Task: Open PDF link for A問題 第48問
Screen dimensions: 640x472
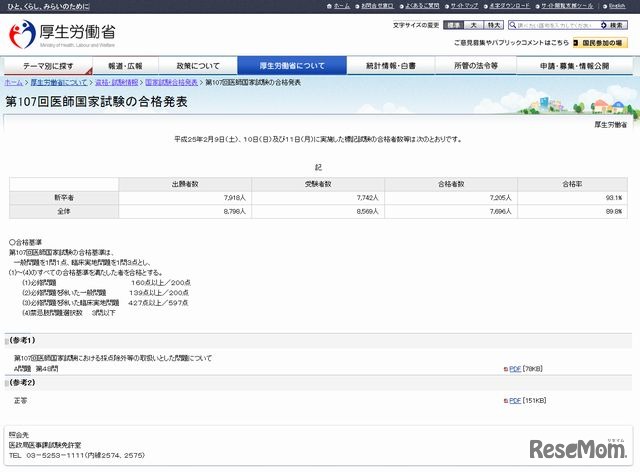Action: tap(515, 369)
